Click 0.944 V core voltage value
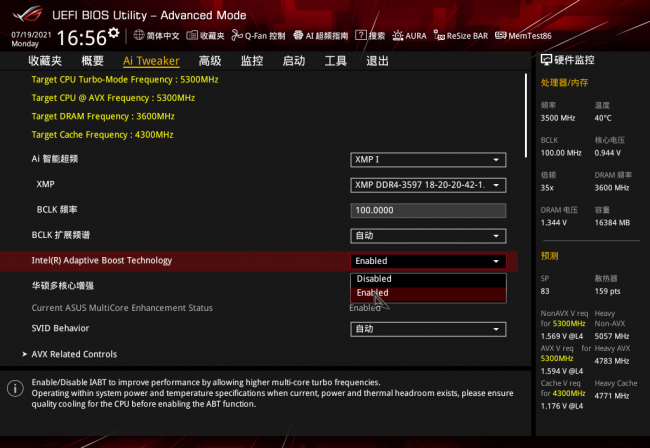This screenshot has height=448, width=650. pyautogui.click(x=607, y=153)
